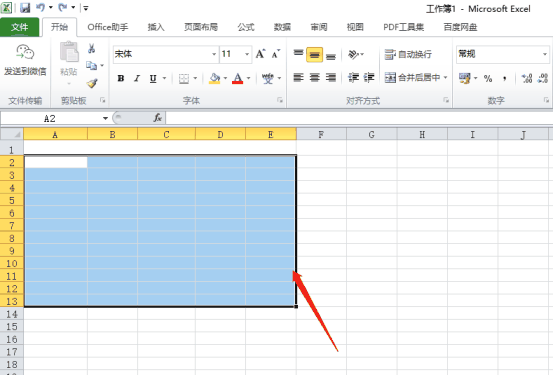Open the Borders dropdown arrow
This screenshot has width=554, height=376.
[x=195, y=78]
